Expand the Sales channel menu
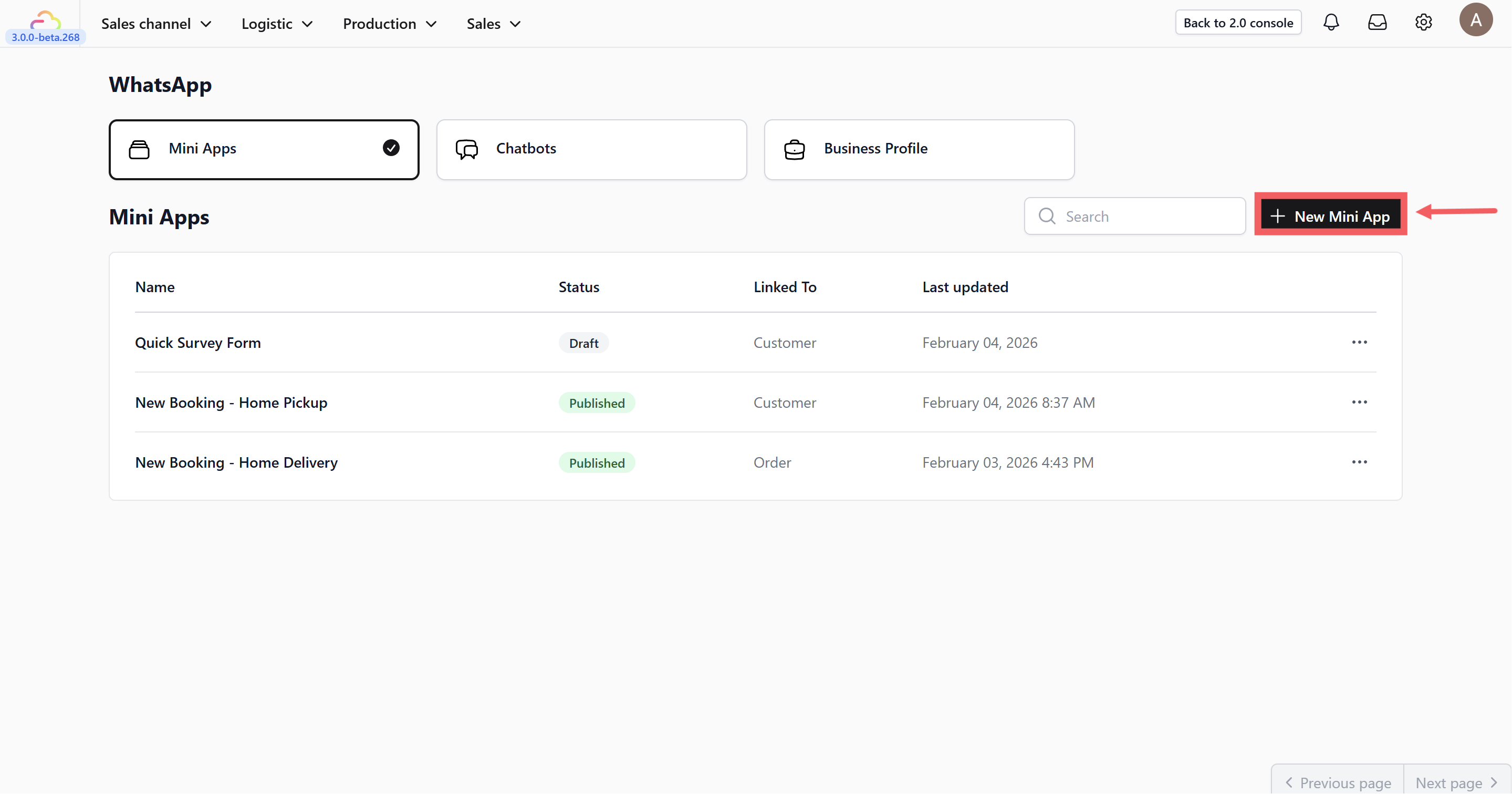Screen dimensions: 1512x794 coord(156,24)
